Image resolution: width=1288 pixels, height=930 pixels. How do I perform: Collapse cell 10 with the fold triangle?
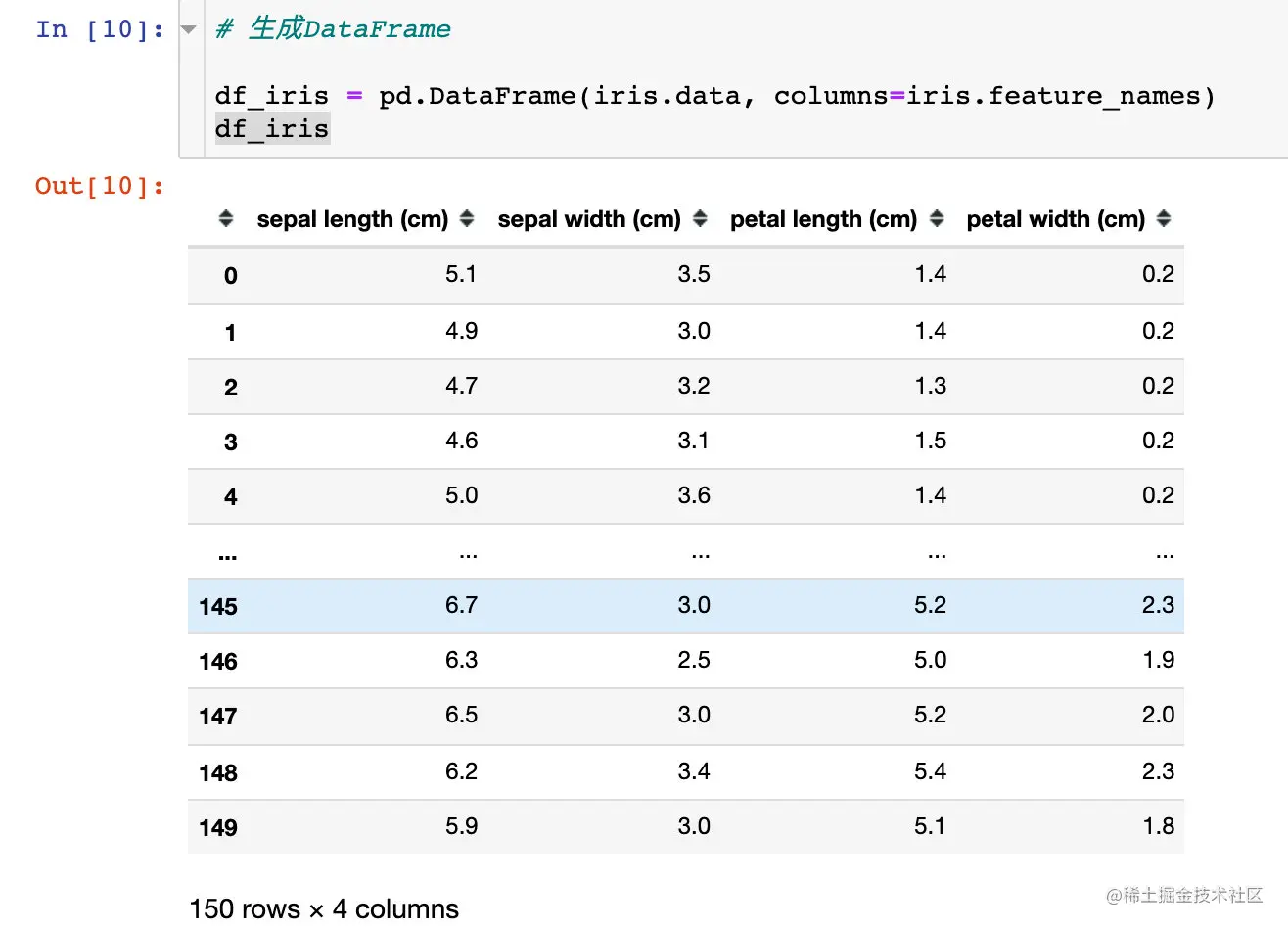coord(189,30)
